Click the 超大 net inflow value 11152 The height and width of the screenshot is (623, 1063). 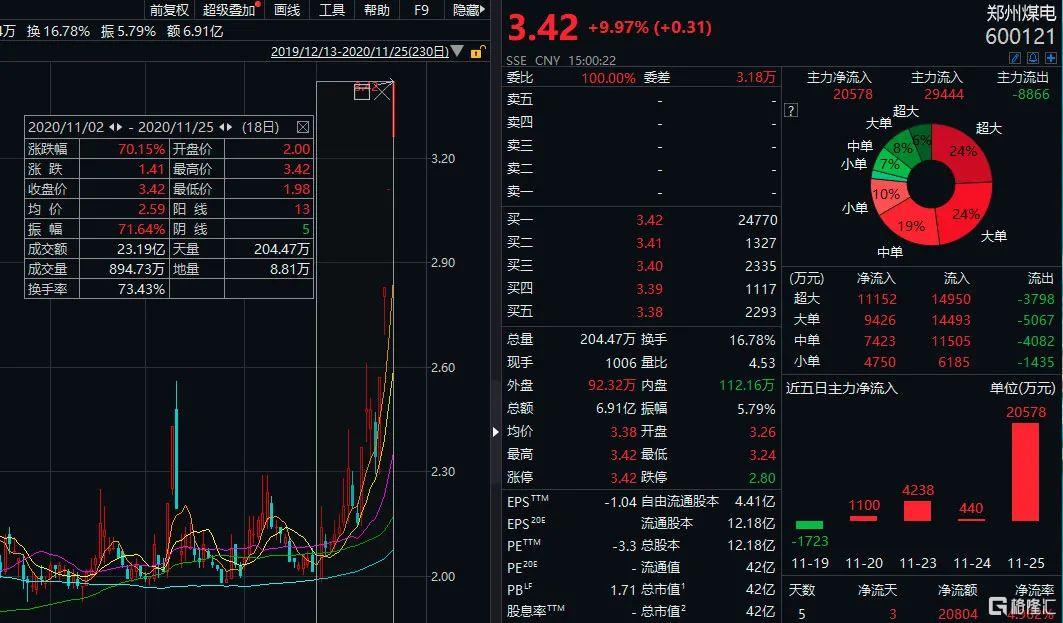click(877, 299)
